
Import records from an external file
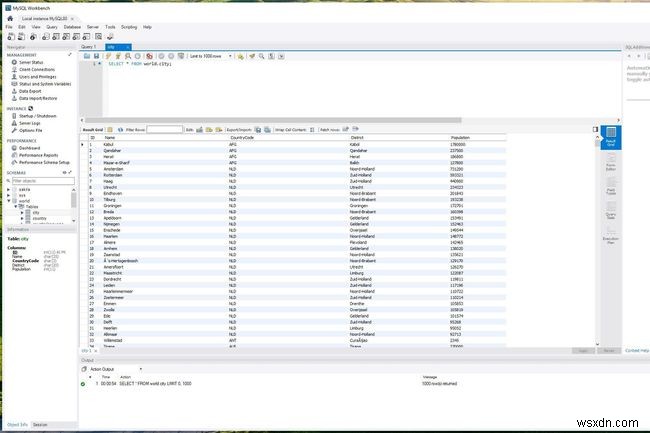pyautogui.click(x=267, y=130)
